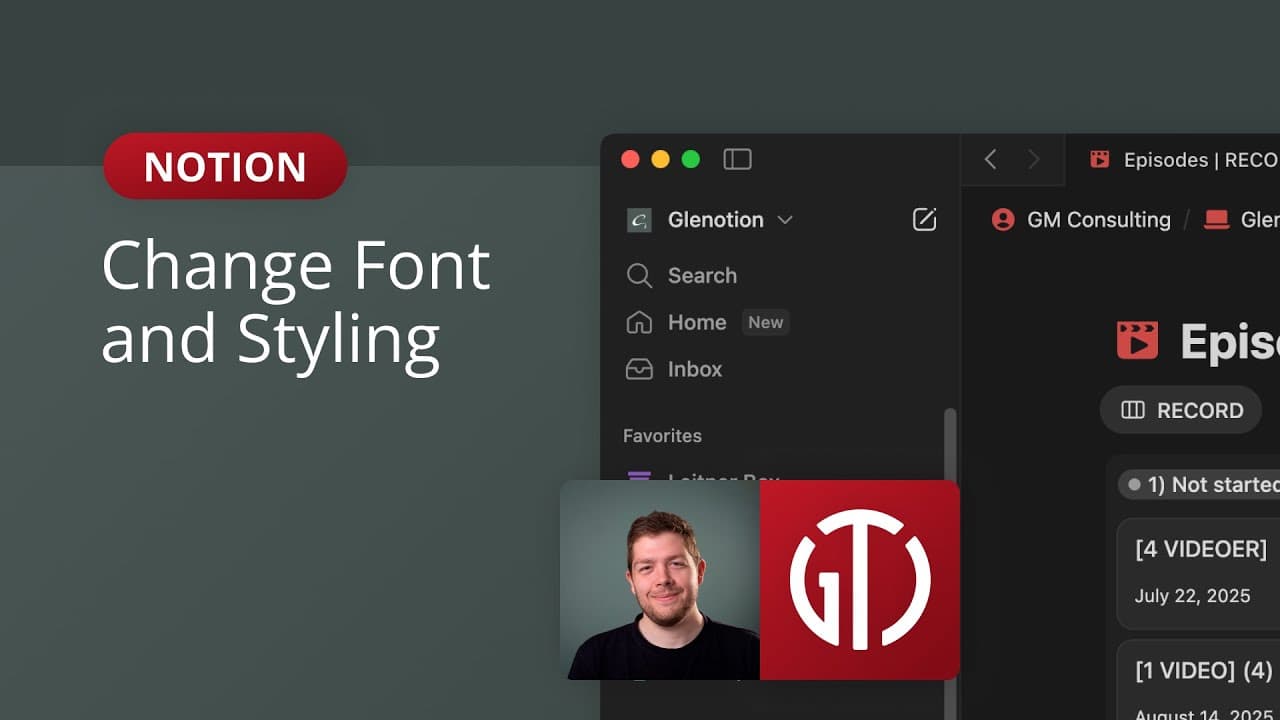Click the back navigation arrow
This screenshot has width=1280, height=720.
(989, 159)
